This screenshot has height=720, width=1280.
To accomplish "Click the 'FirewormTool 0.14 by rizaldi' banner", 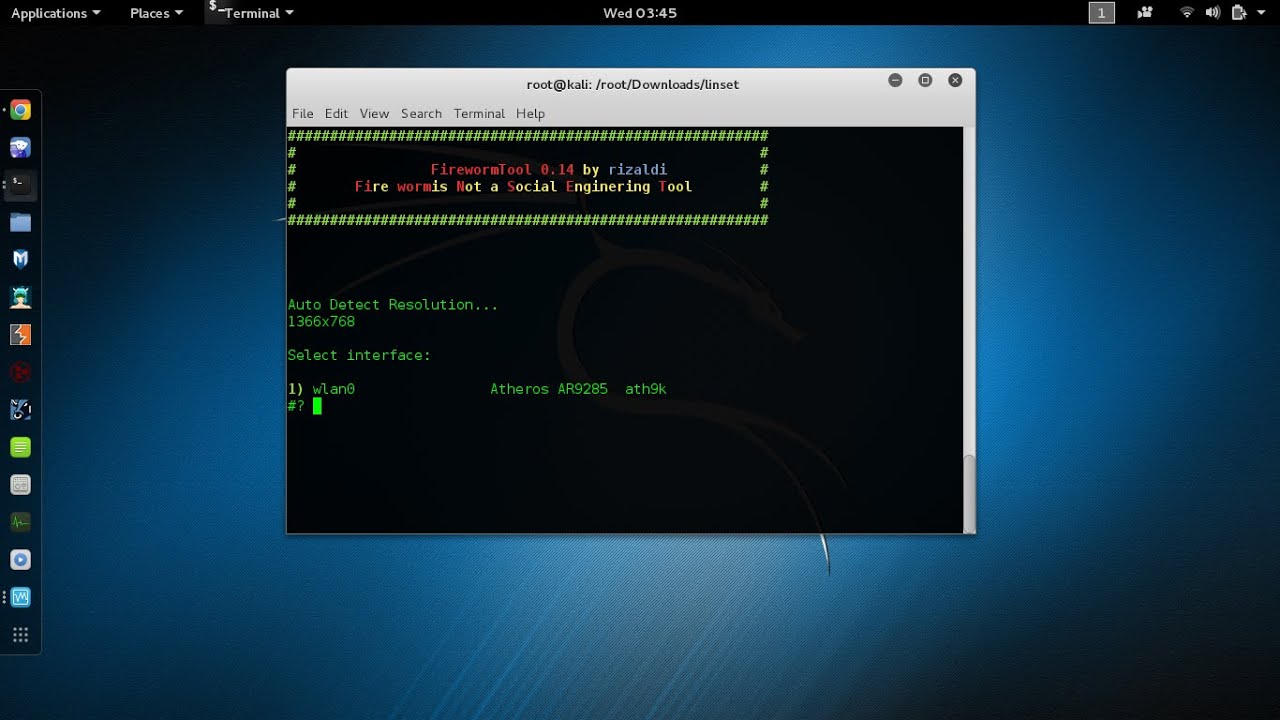I will pos(549,170).
